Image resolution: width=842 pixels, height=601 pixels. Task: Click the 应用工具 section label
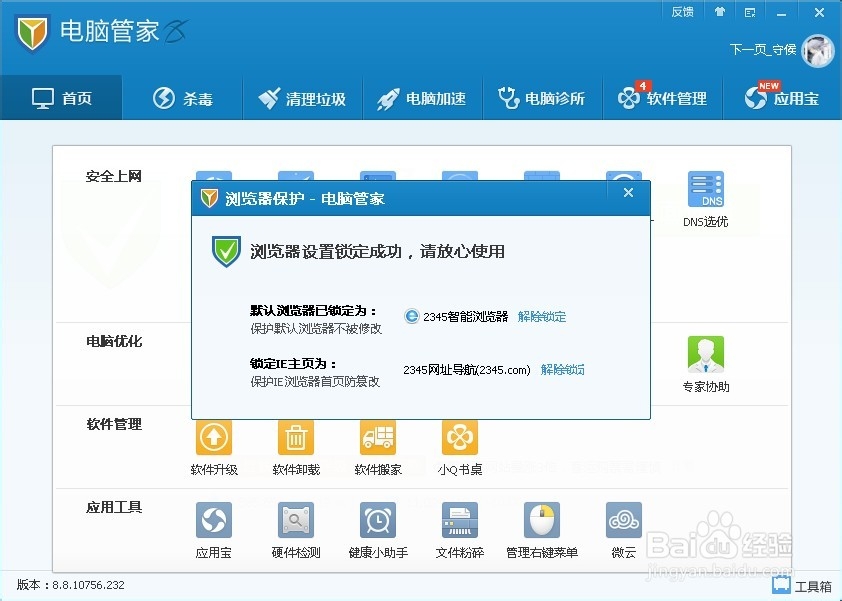[x=114, y=507]
